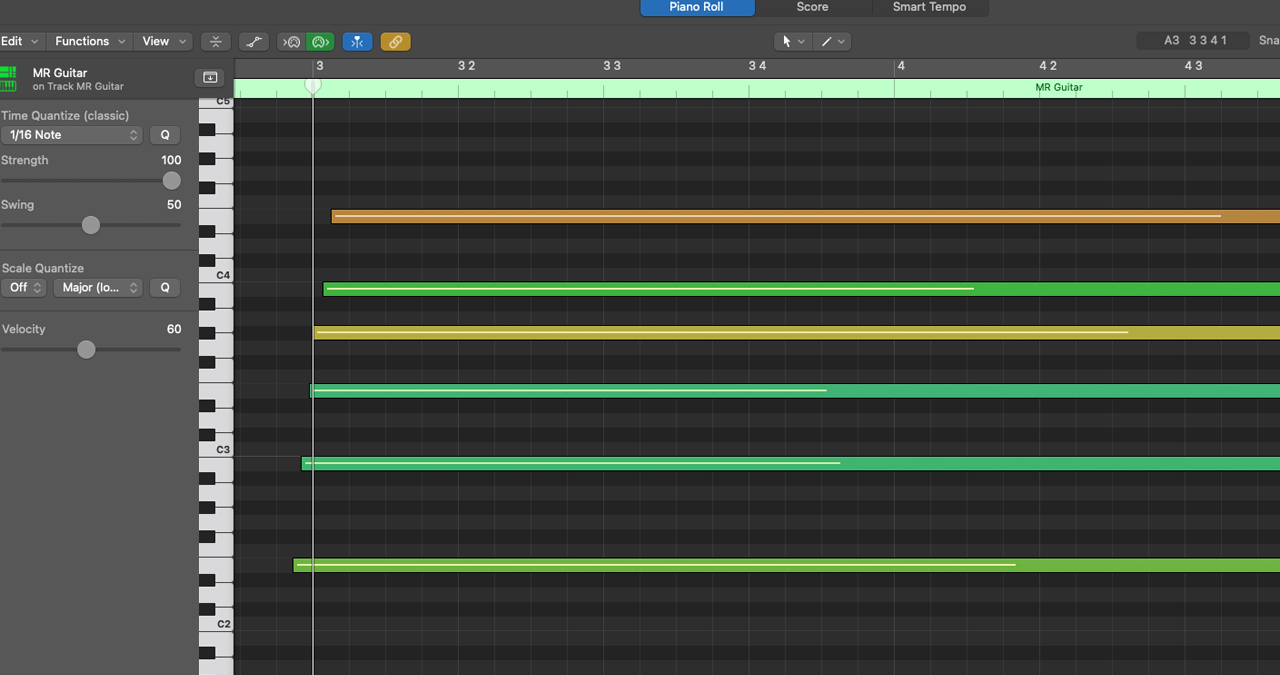This screenshot has height=675, width=1280.
Task: Switch to the Piano Roll tab
Action: (697, 7)
